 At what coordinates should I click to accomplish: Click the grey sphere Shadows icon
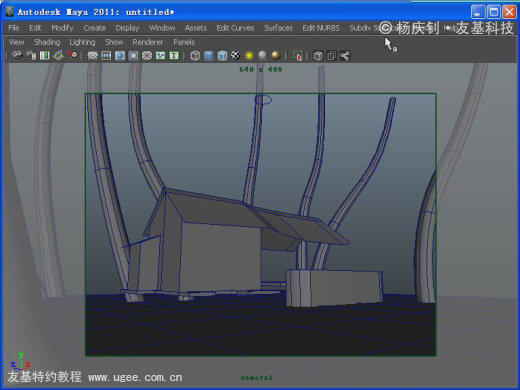[262, 55]
